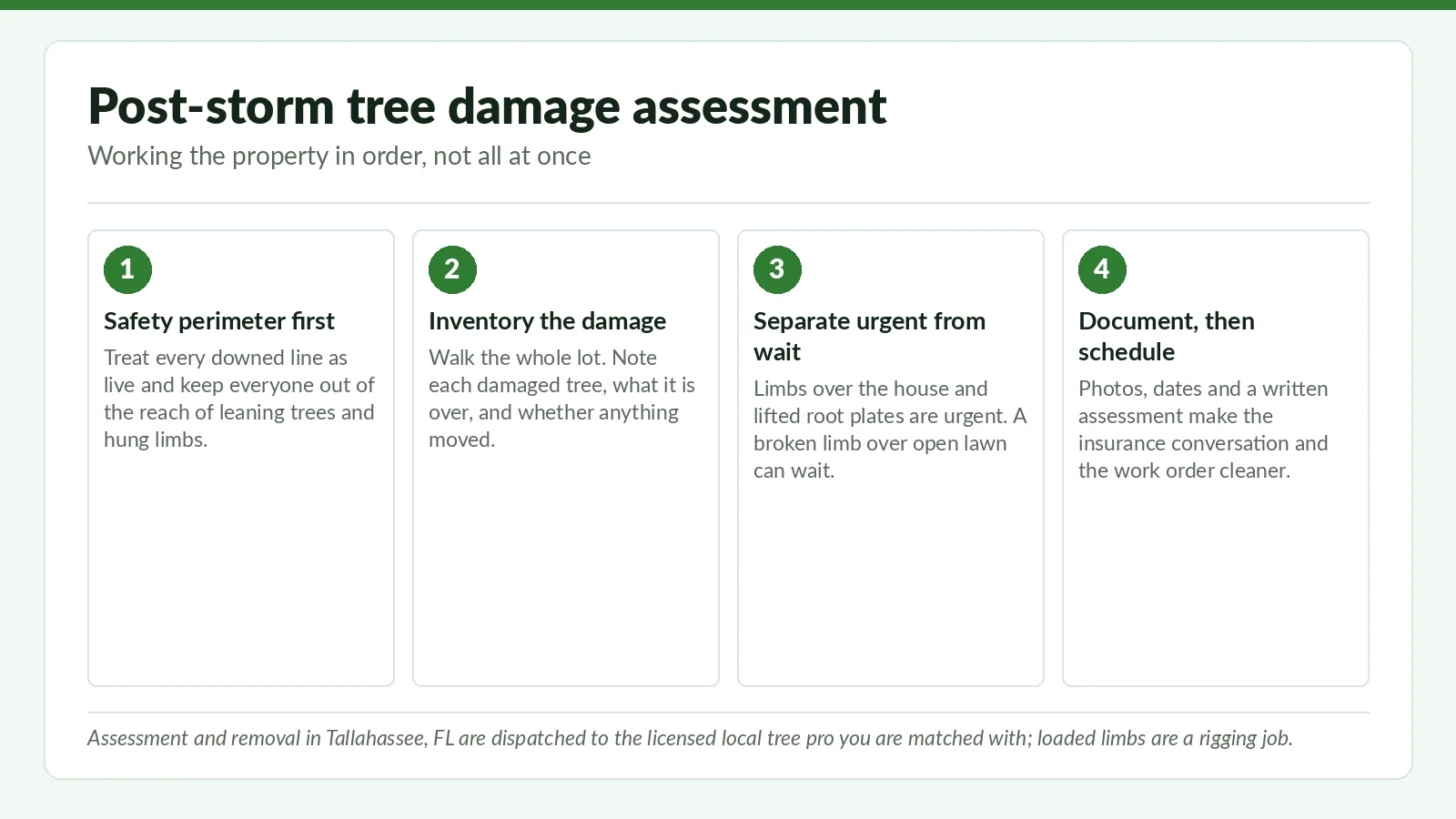Viewport: 1456px width, 819px height.
Task: Click the paragraph starting 'Photos, dates and a written'
Action: 1203,430
